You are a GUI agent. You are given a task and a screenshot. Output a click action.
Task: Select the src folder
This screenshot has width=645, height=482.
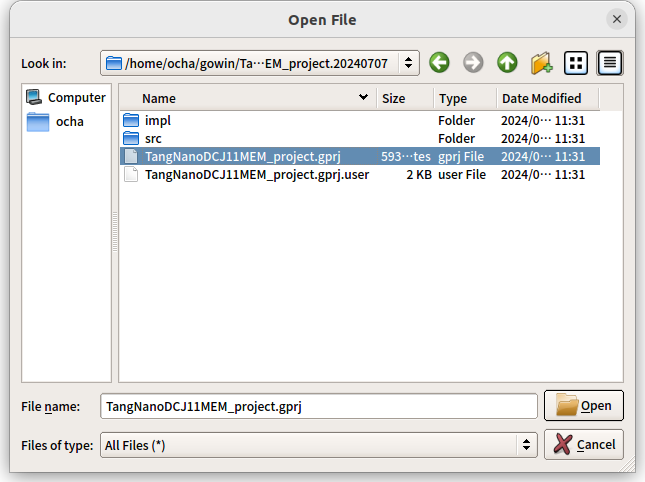click(153, 138)
